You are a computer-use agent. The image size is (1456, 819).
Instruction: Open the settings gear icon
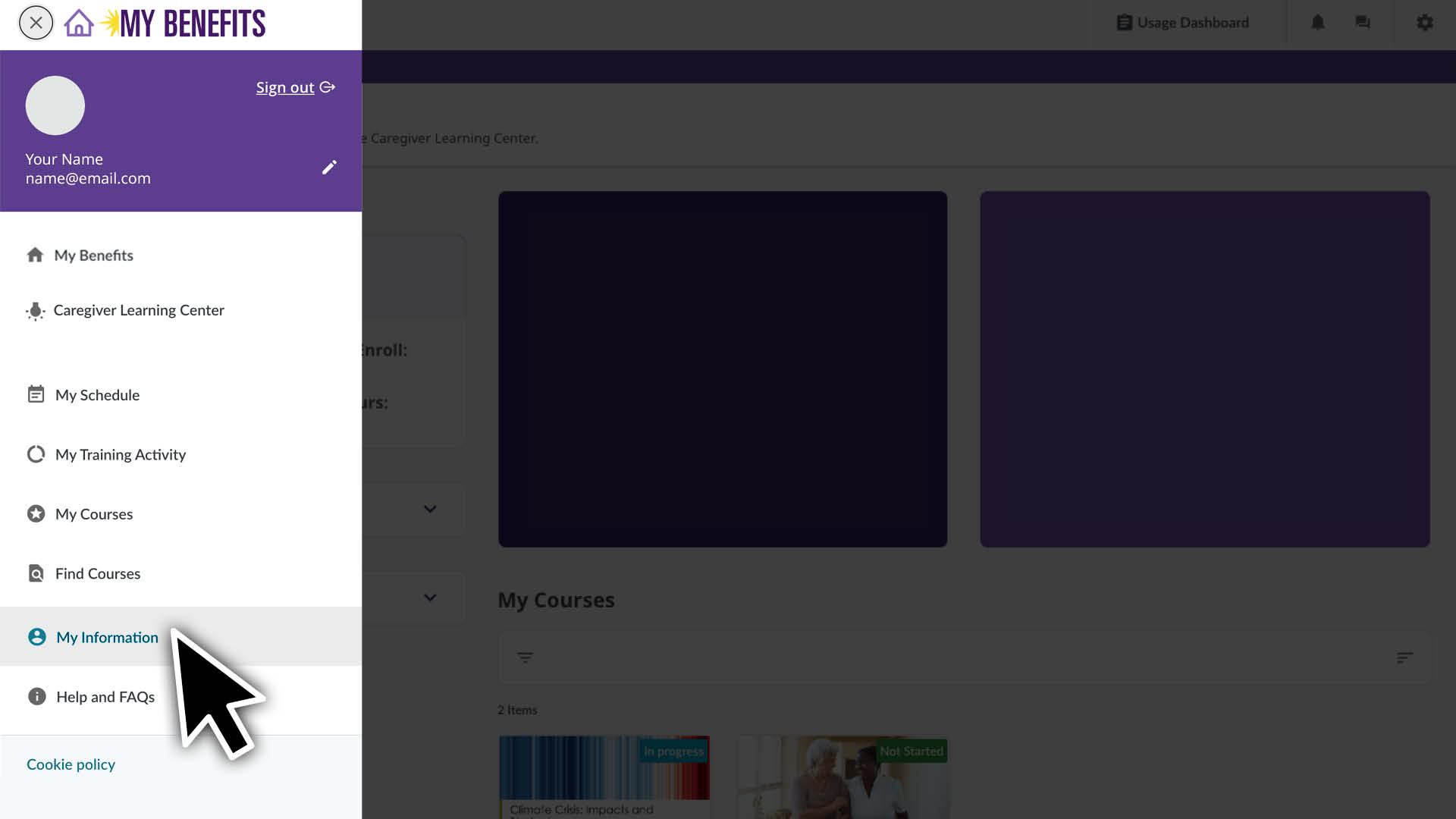1425,23
